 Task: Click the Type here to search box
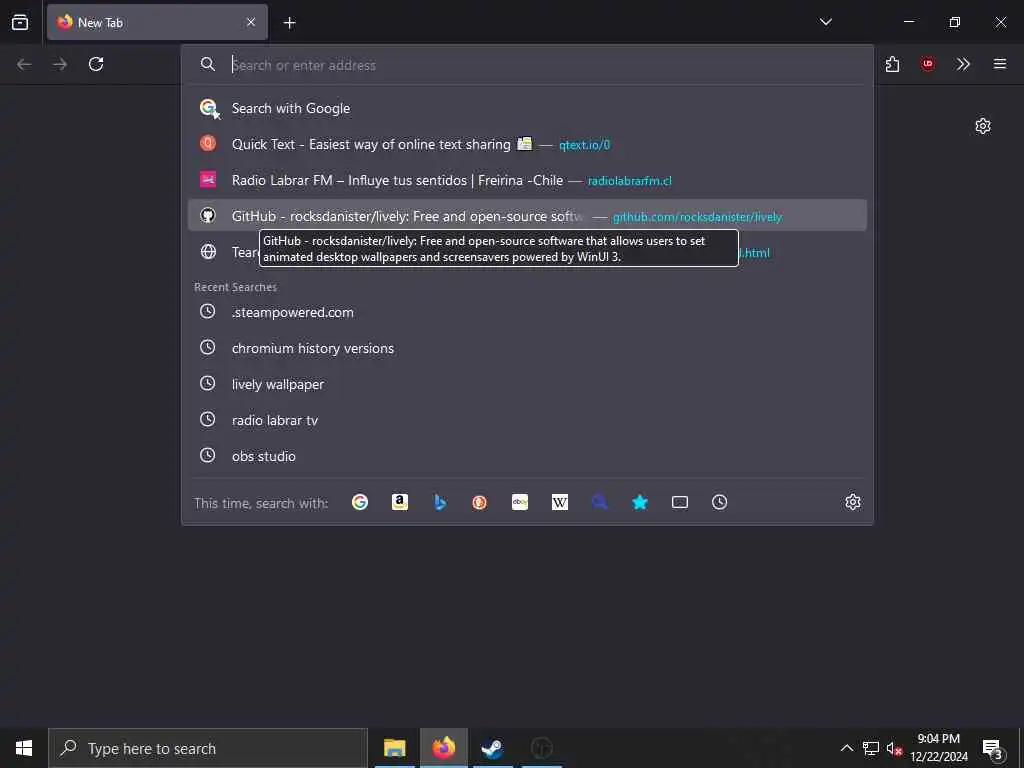coord(208,748)
